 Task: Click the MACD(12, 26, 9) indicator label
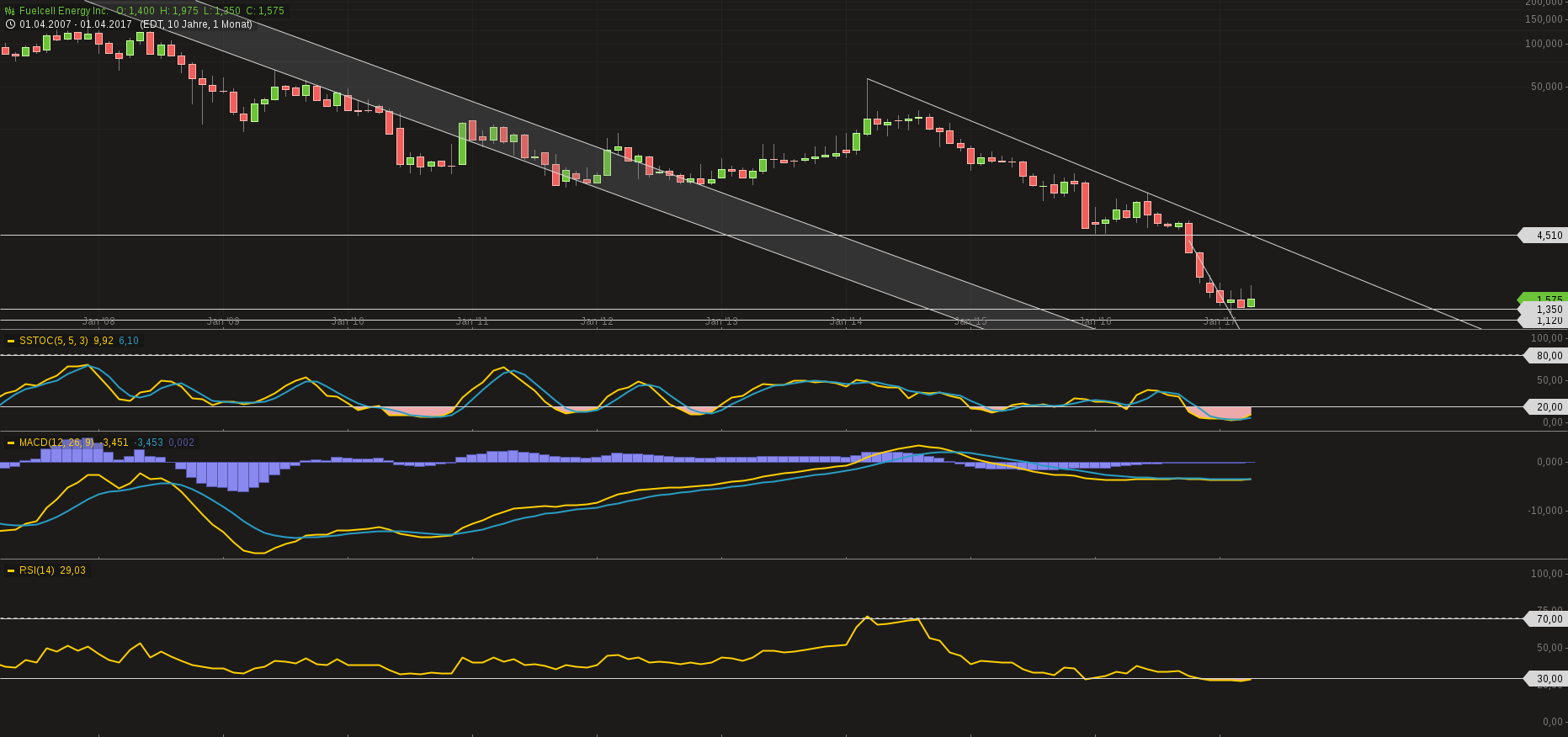(56, 443)
